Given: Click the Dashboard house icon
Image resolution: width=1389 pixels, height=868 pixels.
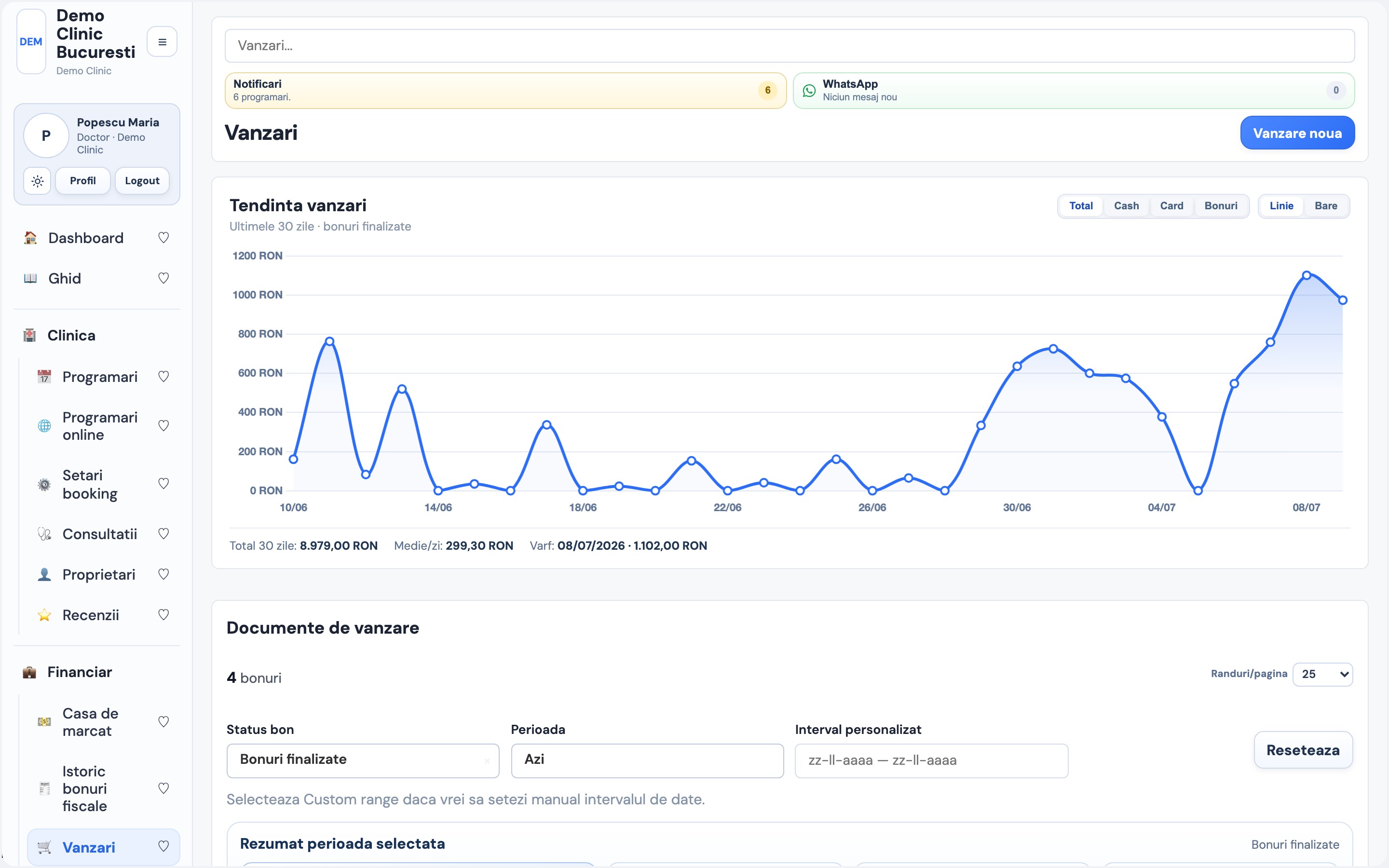Looking at the screenshot, I should (30, 238).
